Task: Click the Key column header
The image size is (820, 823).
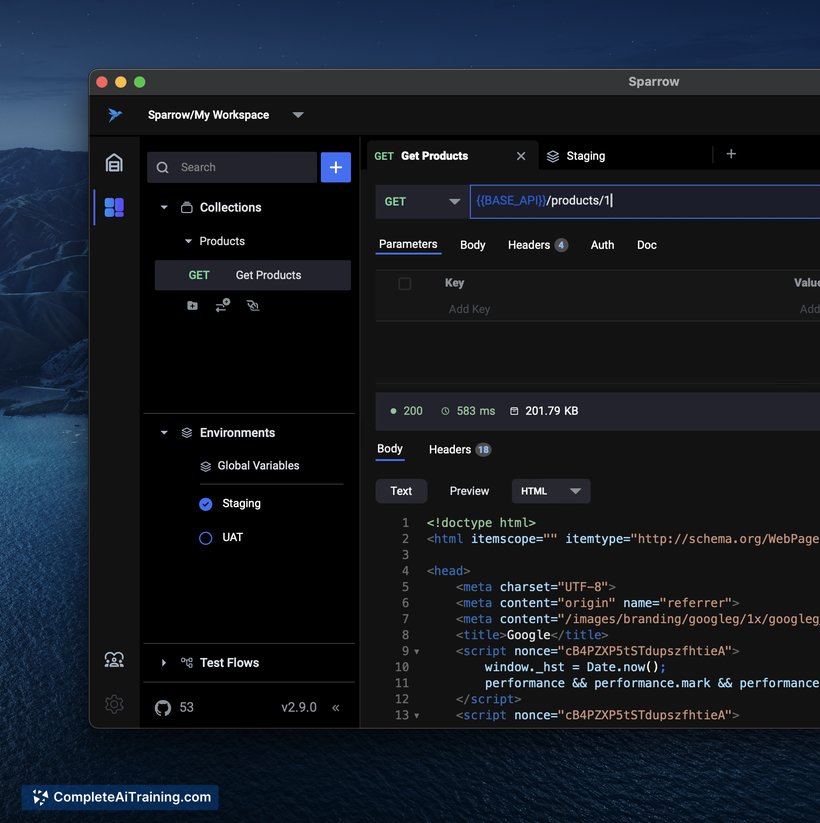Action: point(454,283)
